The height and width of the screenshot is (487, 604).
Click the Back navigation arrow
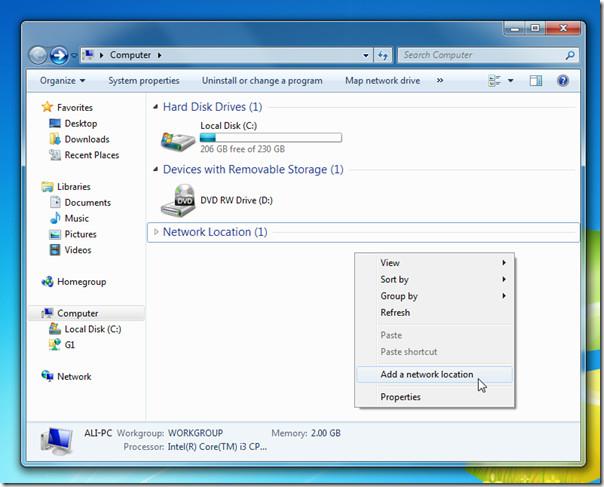tap(39, 55)
